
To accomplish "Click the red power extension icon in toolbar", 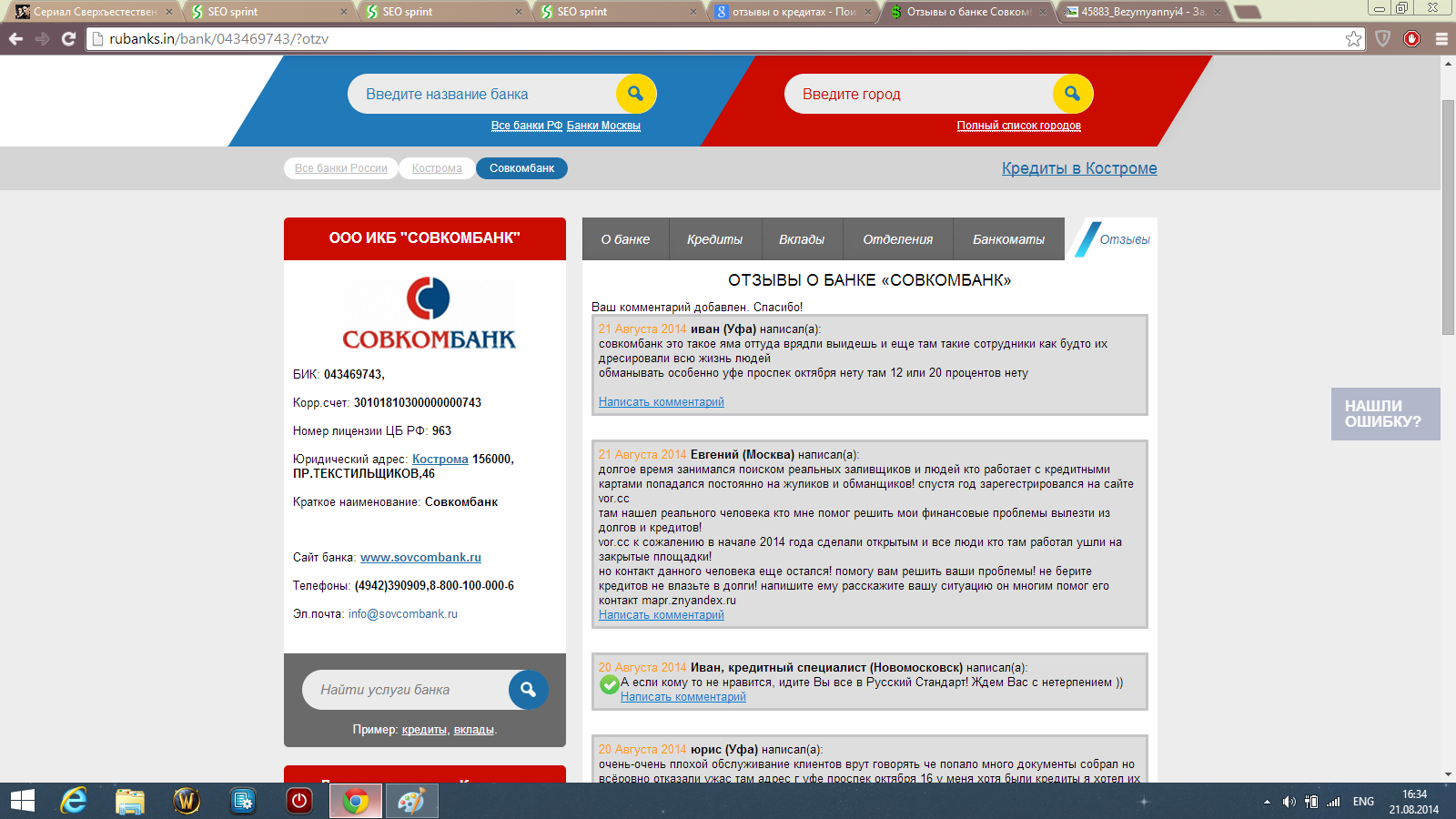I will click(x=1412, y=38).
